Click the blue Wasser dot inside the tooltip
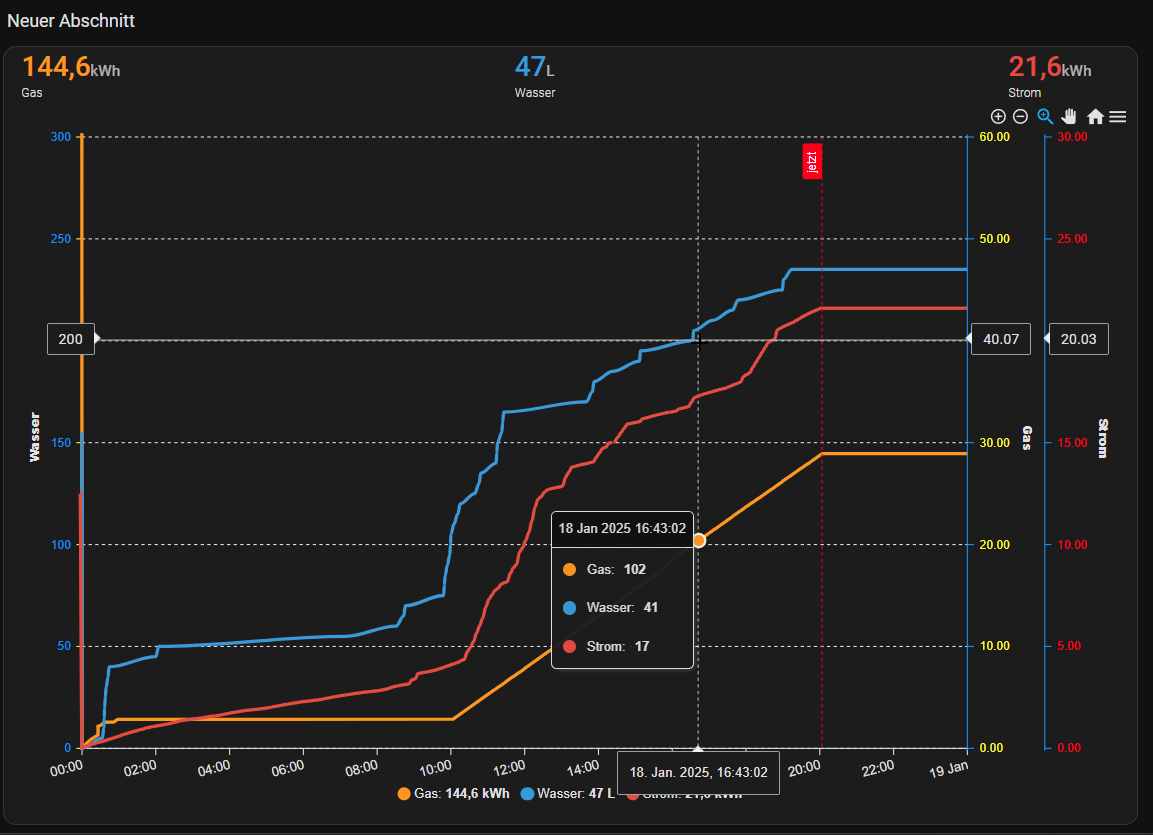This screenshot has height=835, width=1153. point(569,607)
